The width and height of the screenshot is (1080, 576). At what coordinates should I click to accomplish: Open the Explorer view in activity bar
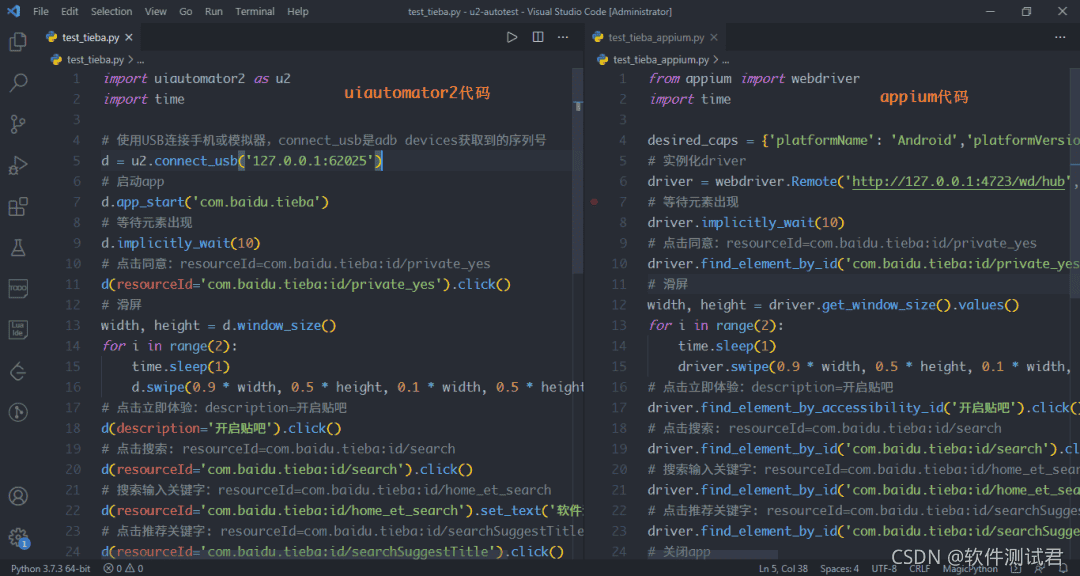(x=18, y=42)
